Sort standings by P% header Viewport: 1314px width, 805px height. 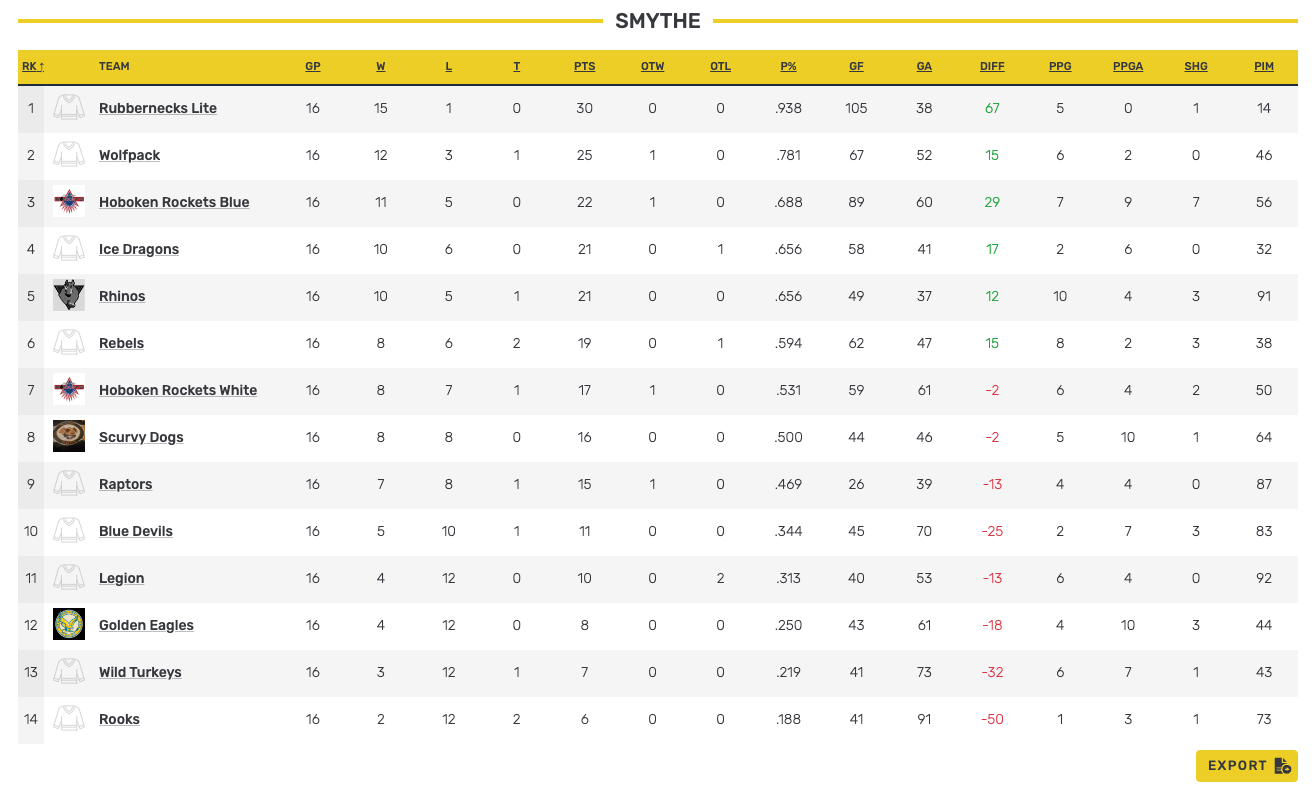788,67
